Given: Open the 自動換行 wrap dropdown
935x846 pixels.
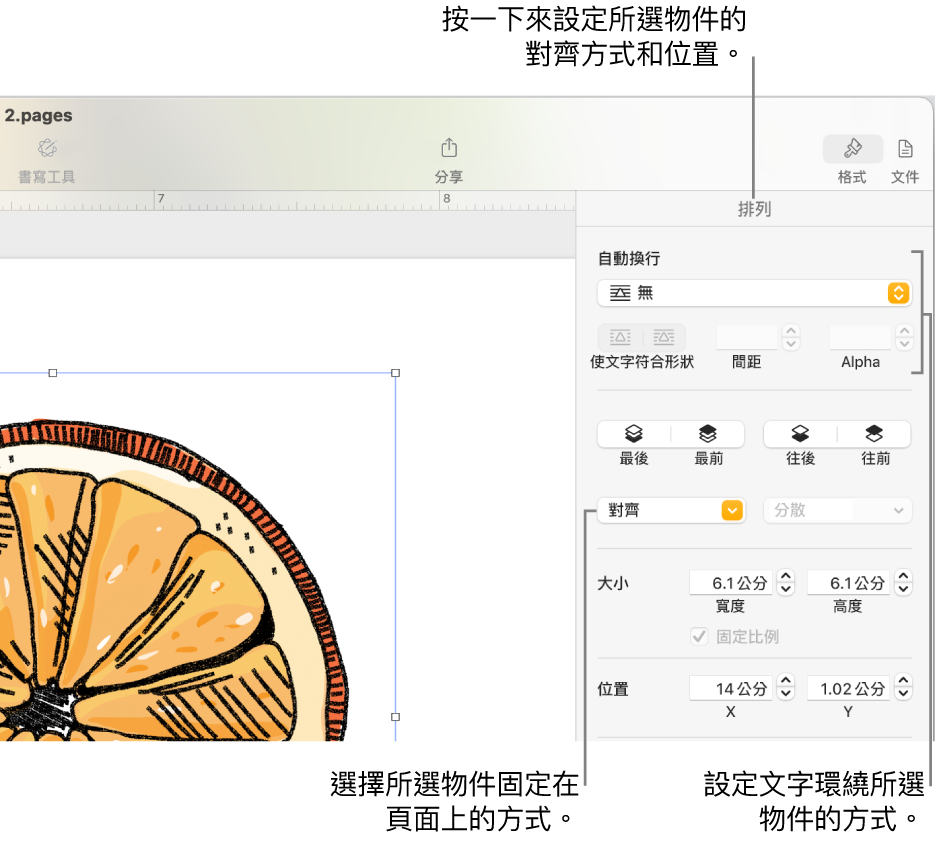Looking at the screenshot, I should click(x=754, y=293).
